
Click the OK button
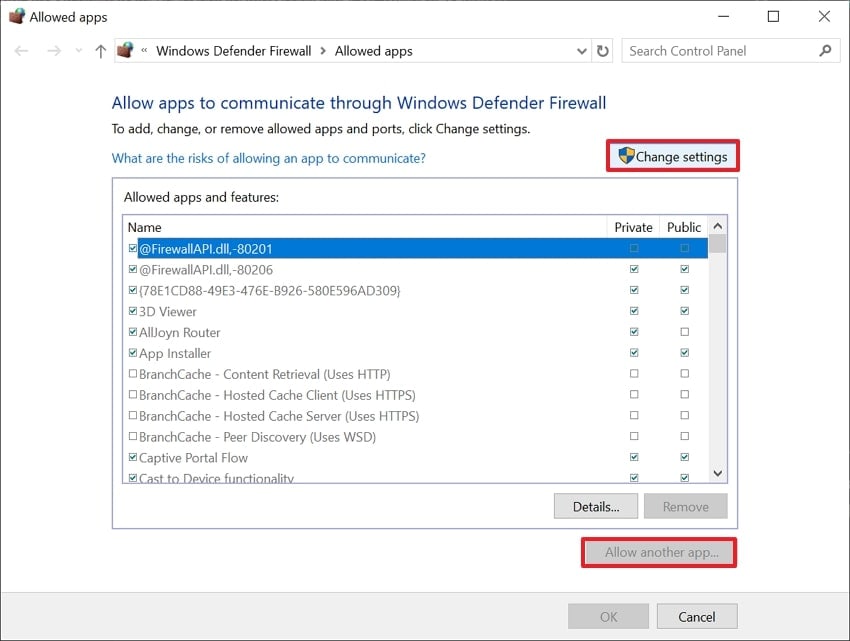click(608, 617)
